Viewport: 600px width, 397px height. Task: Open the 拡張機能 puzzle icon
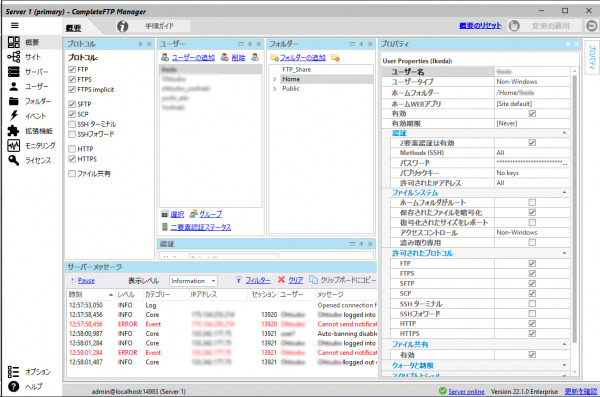13,131
